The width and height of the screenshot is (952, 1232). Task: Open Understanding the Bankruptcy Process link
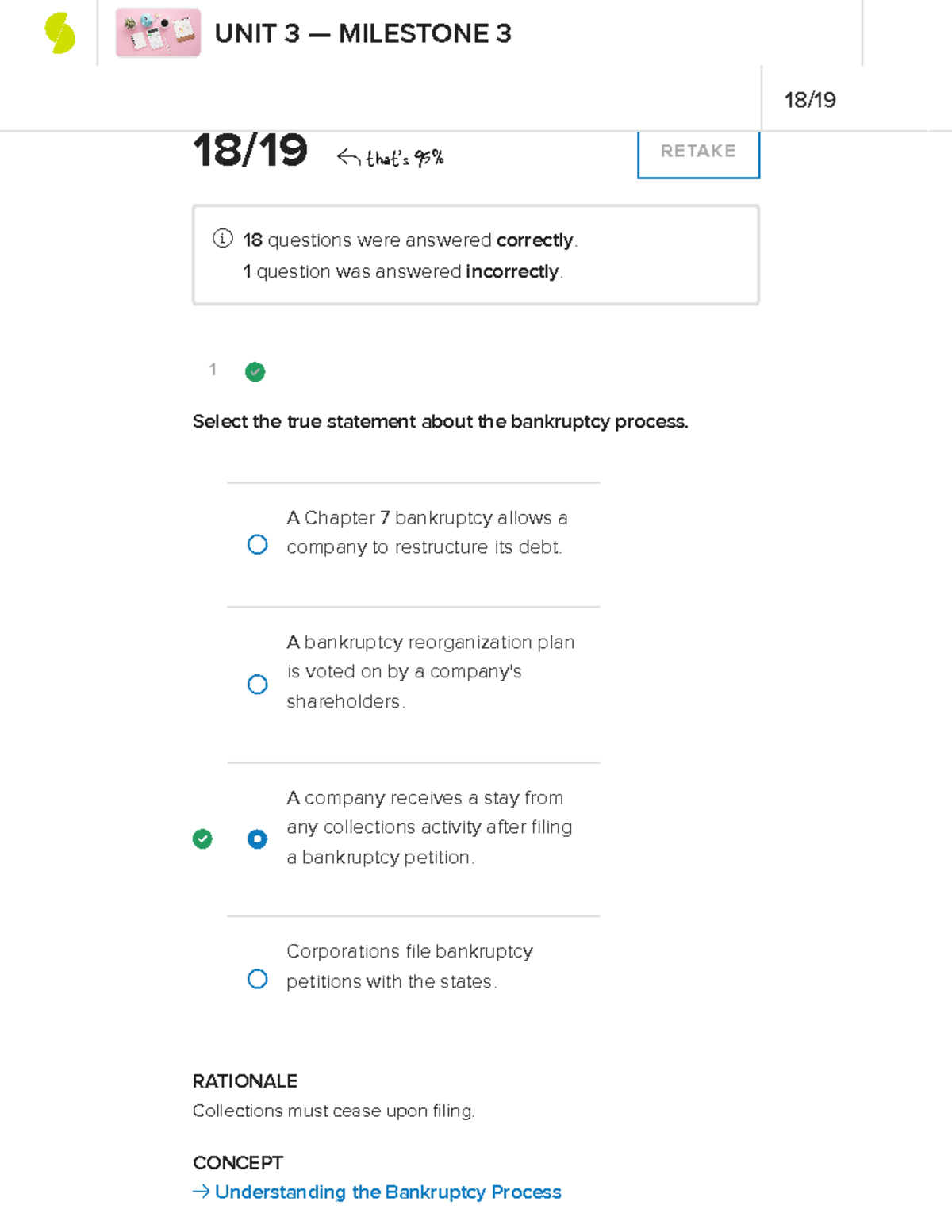point(388,1192)
